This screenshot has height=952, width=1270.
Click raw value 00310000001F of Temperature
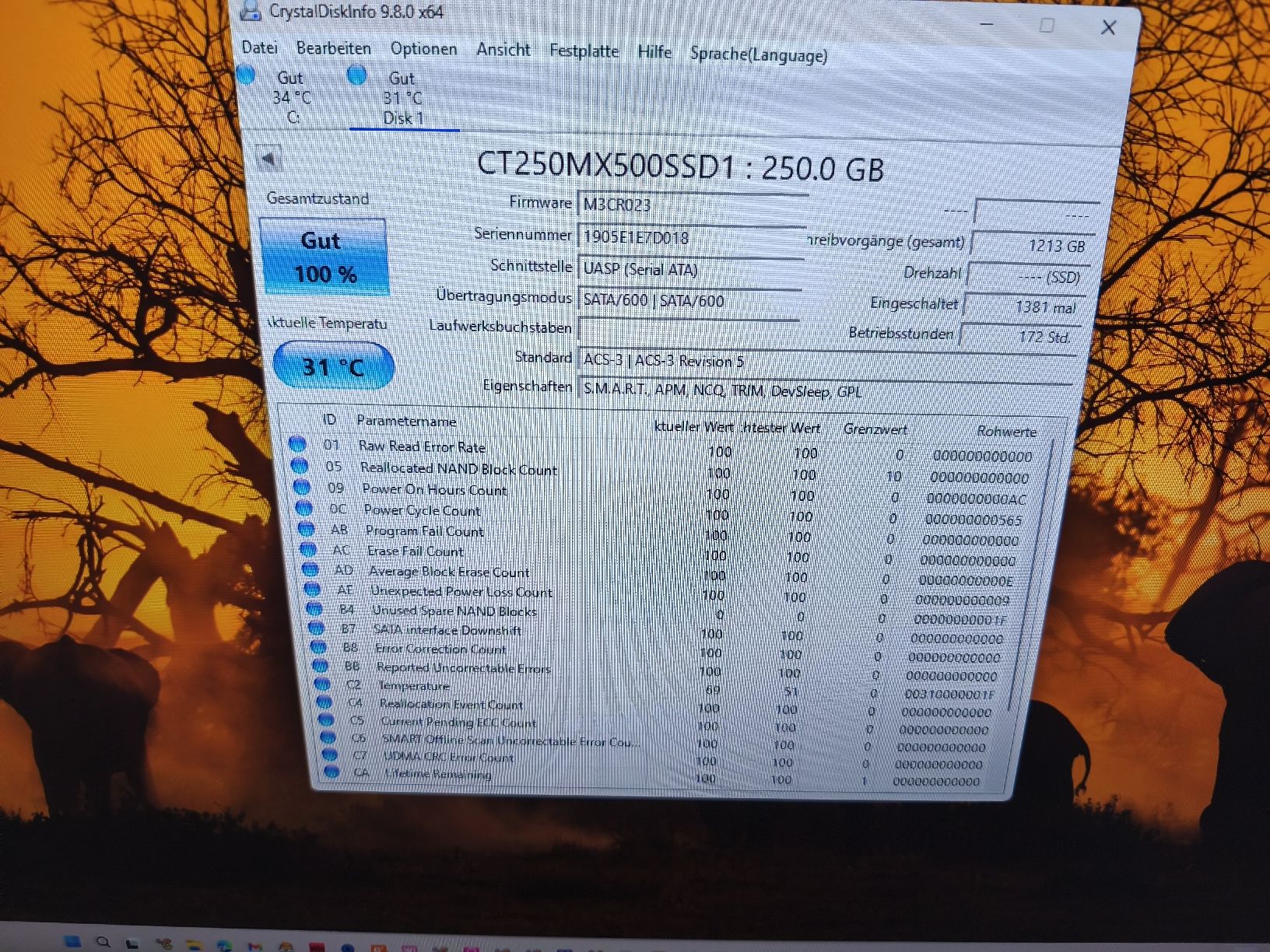(949, 694)
